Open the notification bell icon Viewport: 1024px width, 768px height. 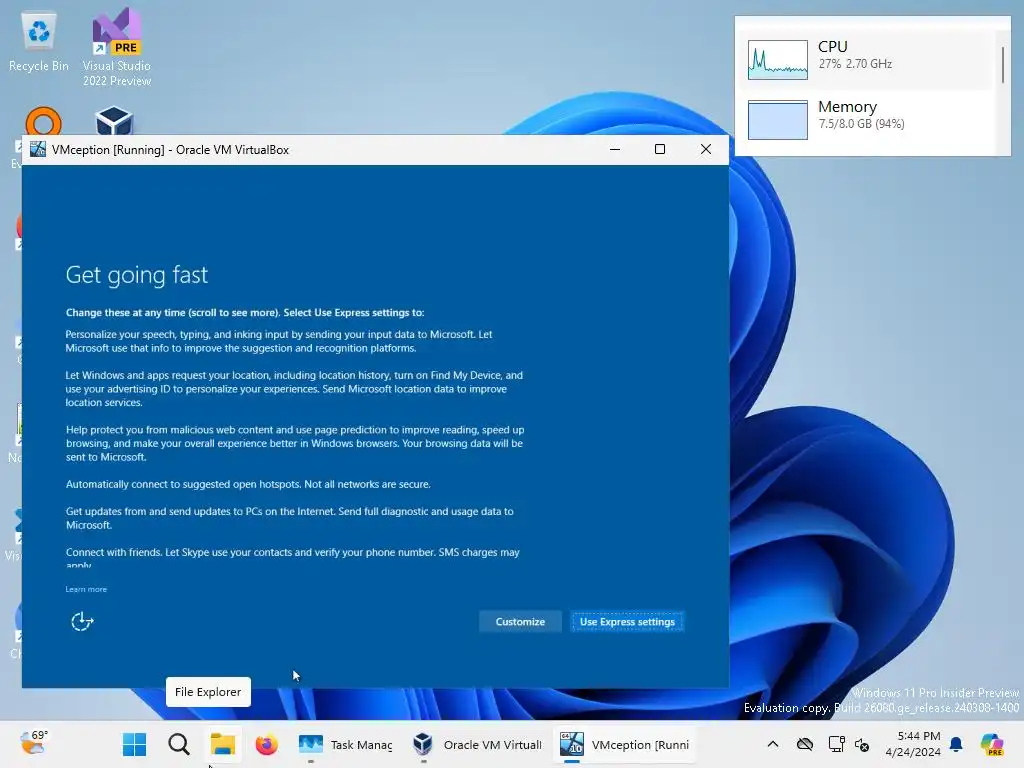956,744
